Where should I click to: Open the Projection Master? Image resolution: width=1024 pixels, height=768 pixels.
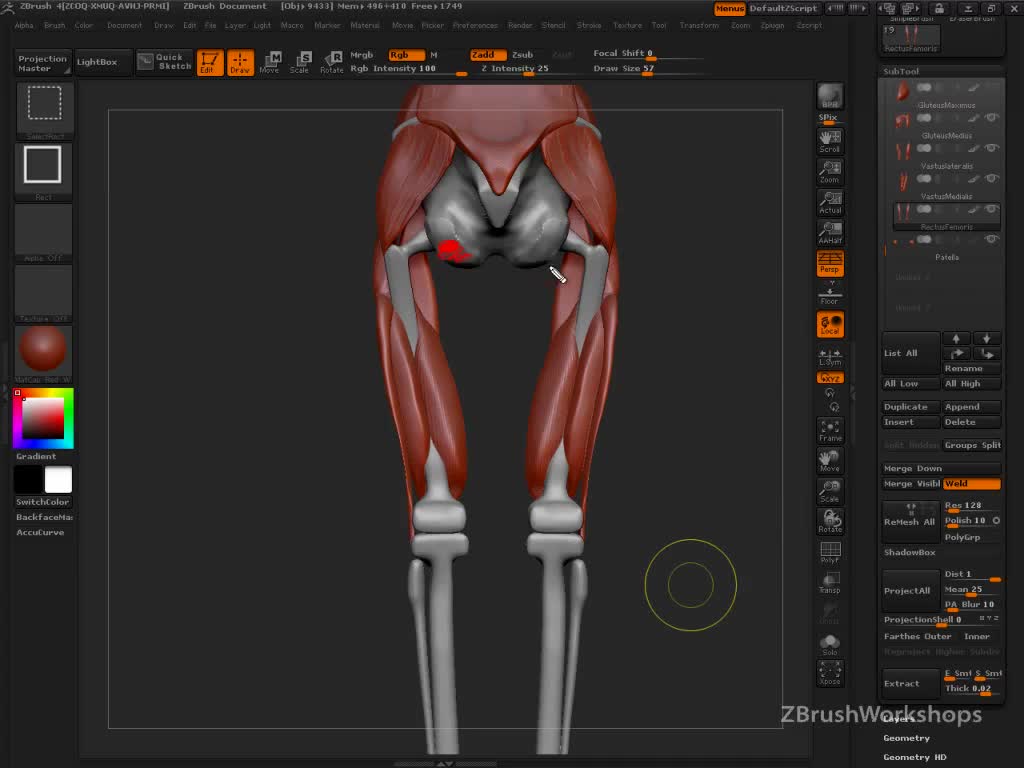(42, 63)
